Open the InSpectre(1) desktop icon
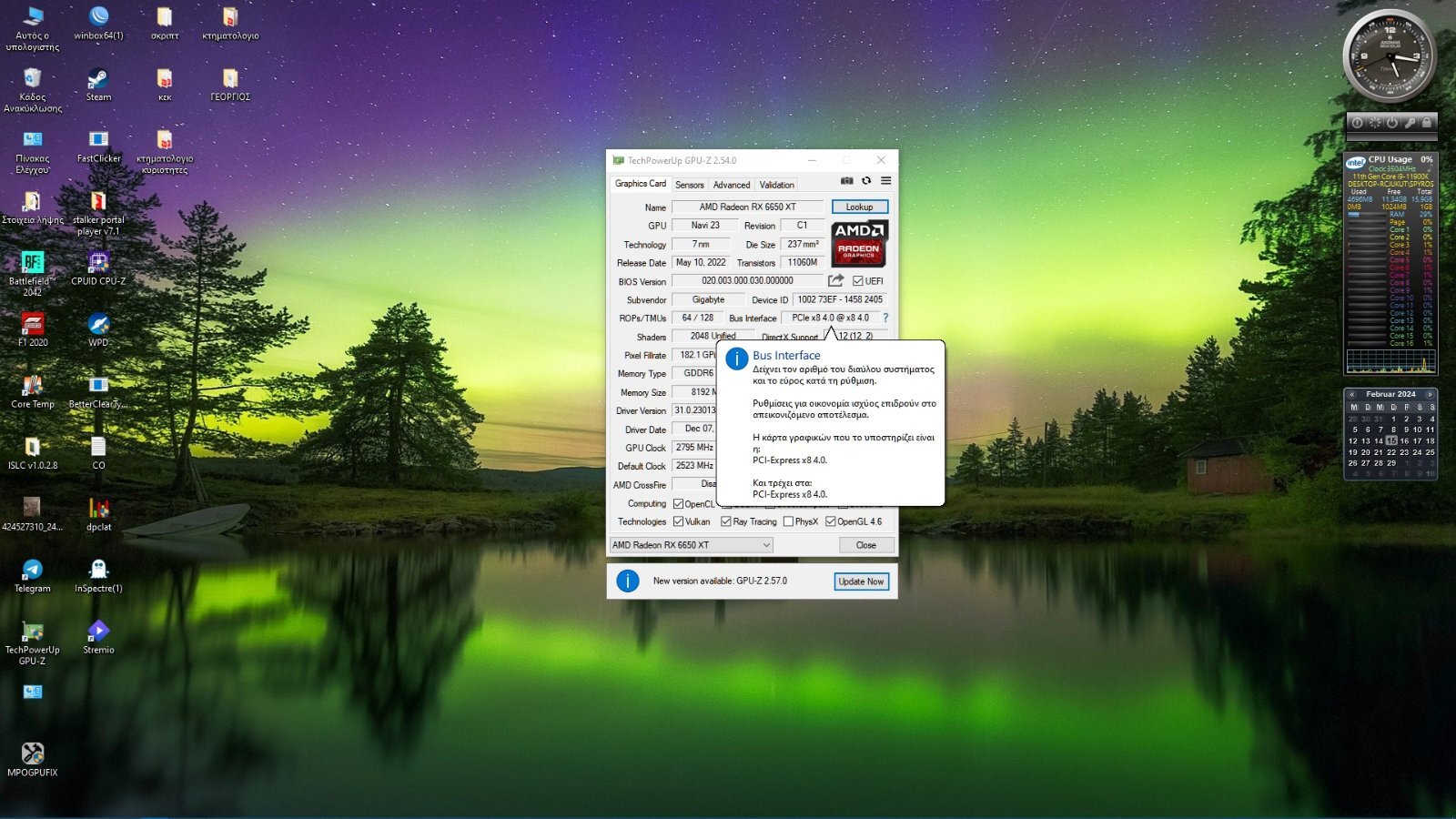The image size is (1456, 819). tap(98, 577)
